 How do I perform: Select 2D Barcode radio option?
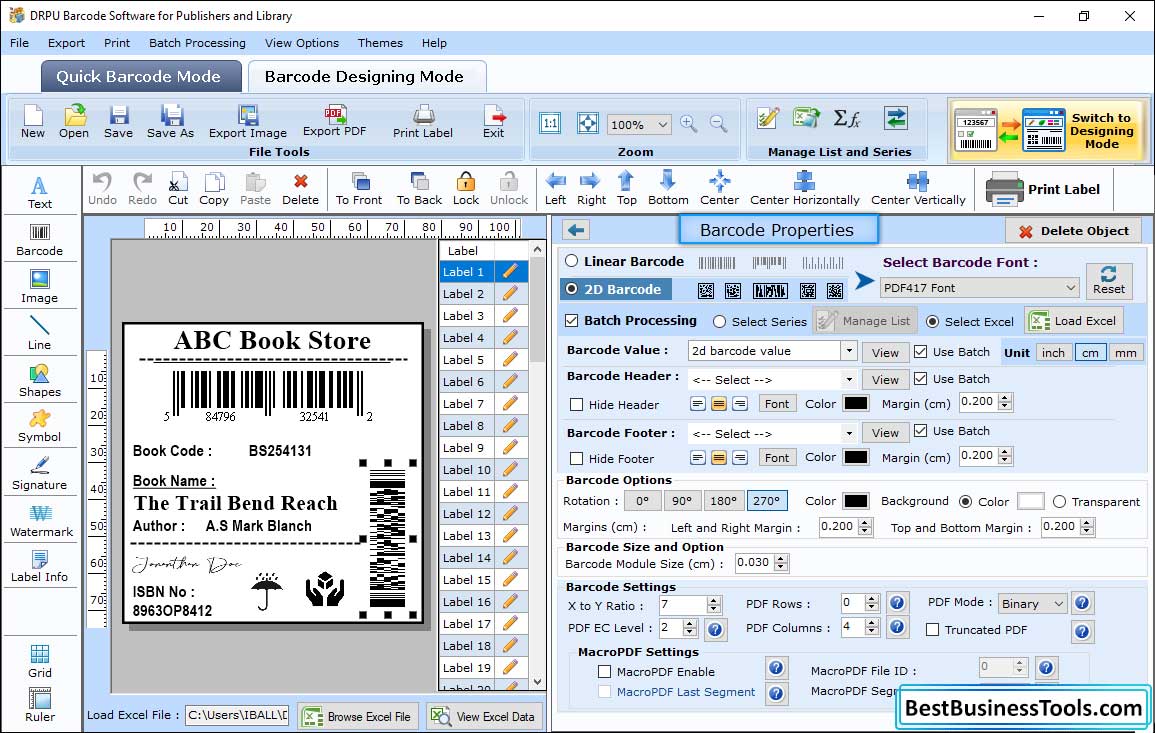(x=572, y=290)
